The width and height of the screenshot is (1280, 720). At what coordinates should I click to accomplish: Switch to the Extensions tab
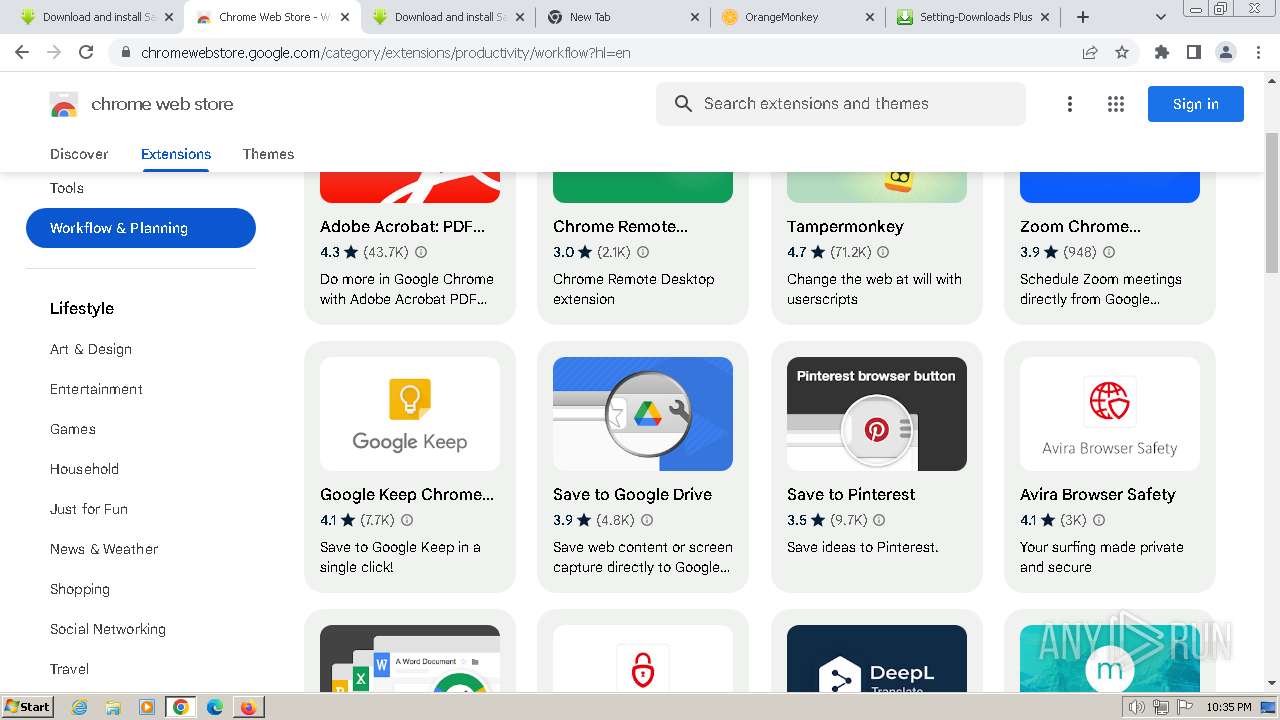(176, 154)
